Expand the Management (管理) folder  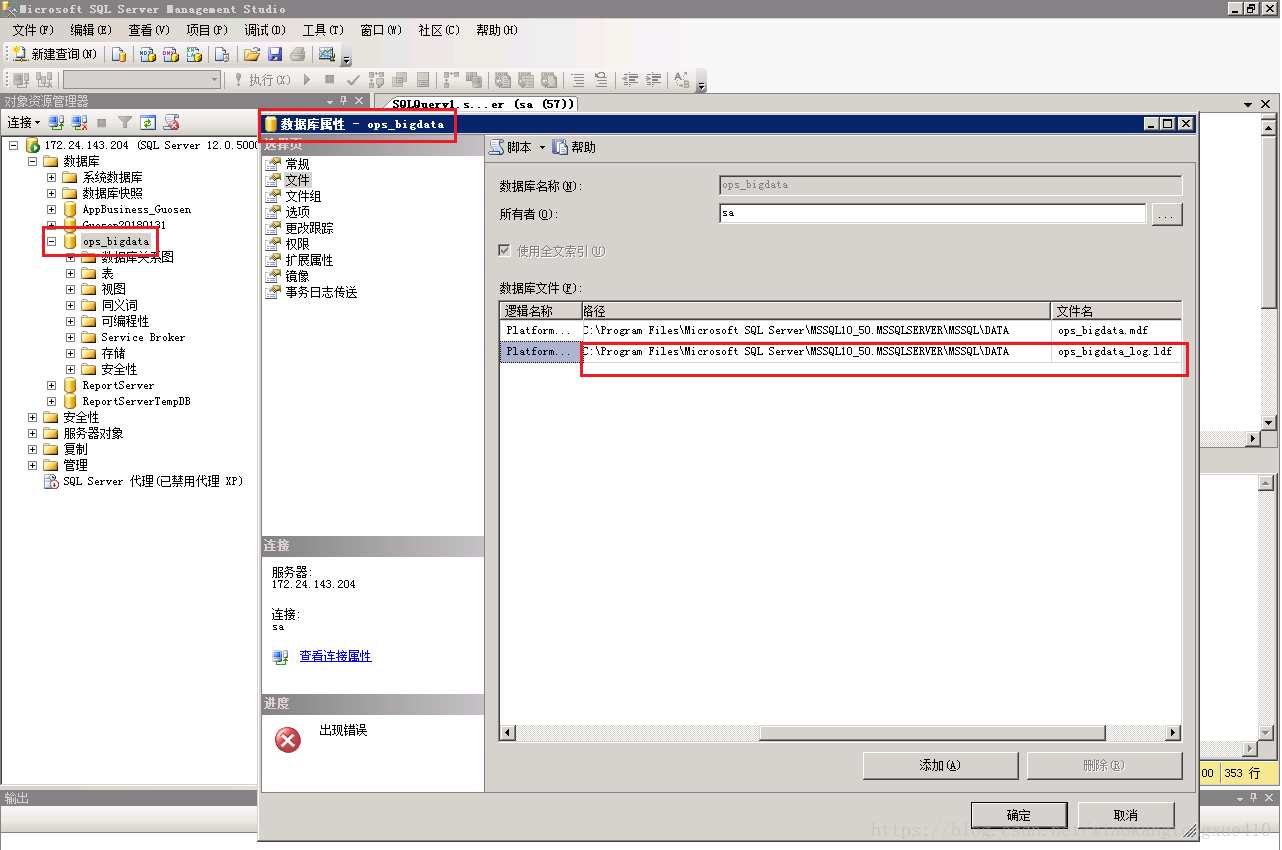click(x=32, y=465)
